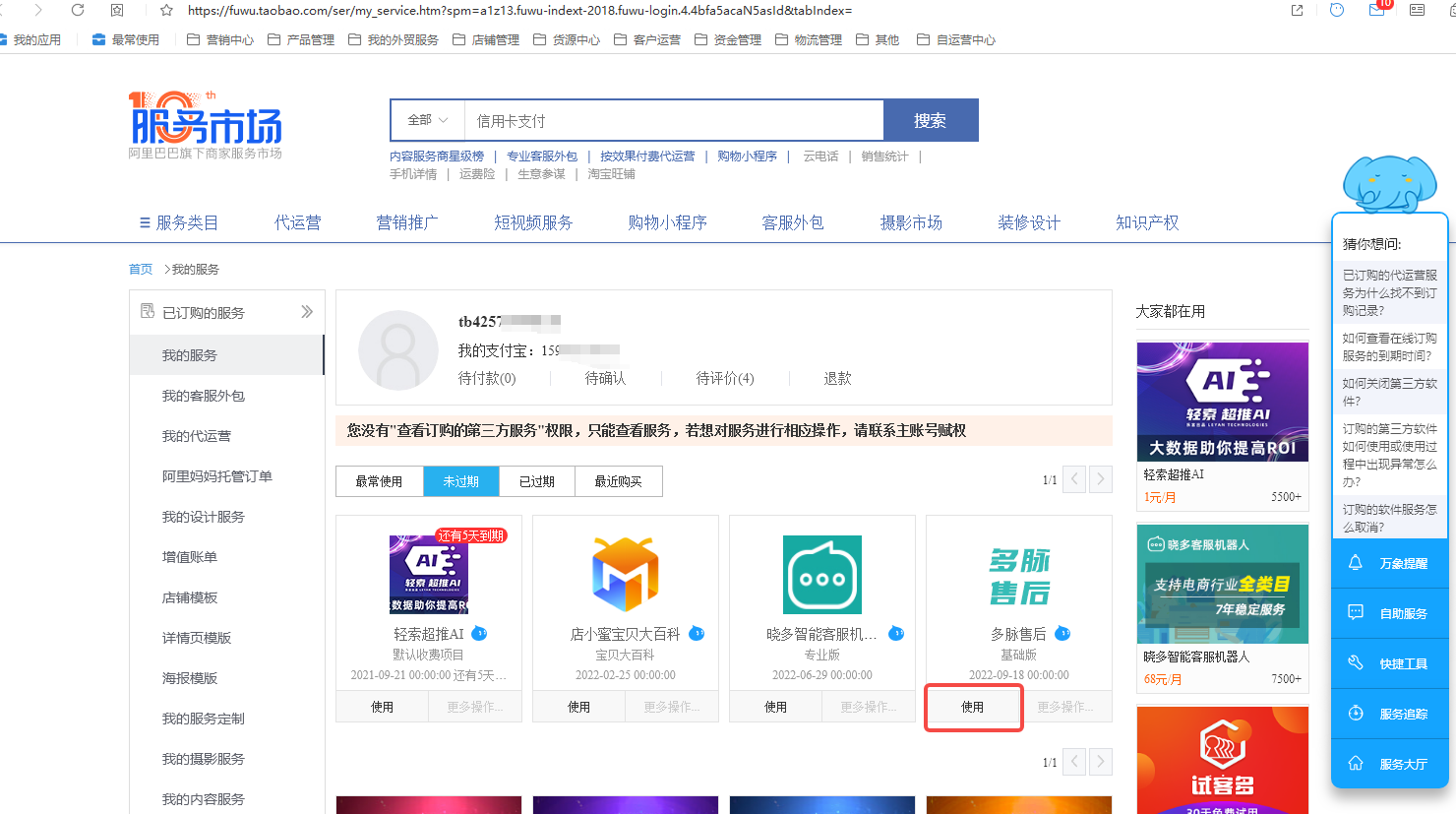Open 代运营 in the navigation bar
Screen dimensions: 1456x814
pos(298,222)
